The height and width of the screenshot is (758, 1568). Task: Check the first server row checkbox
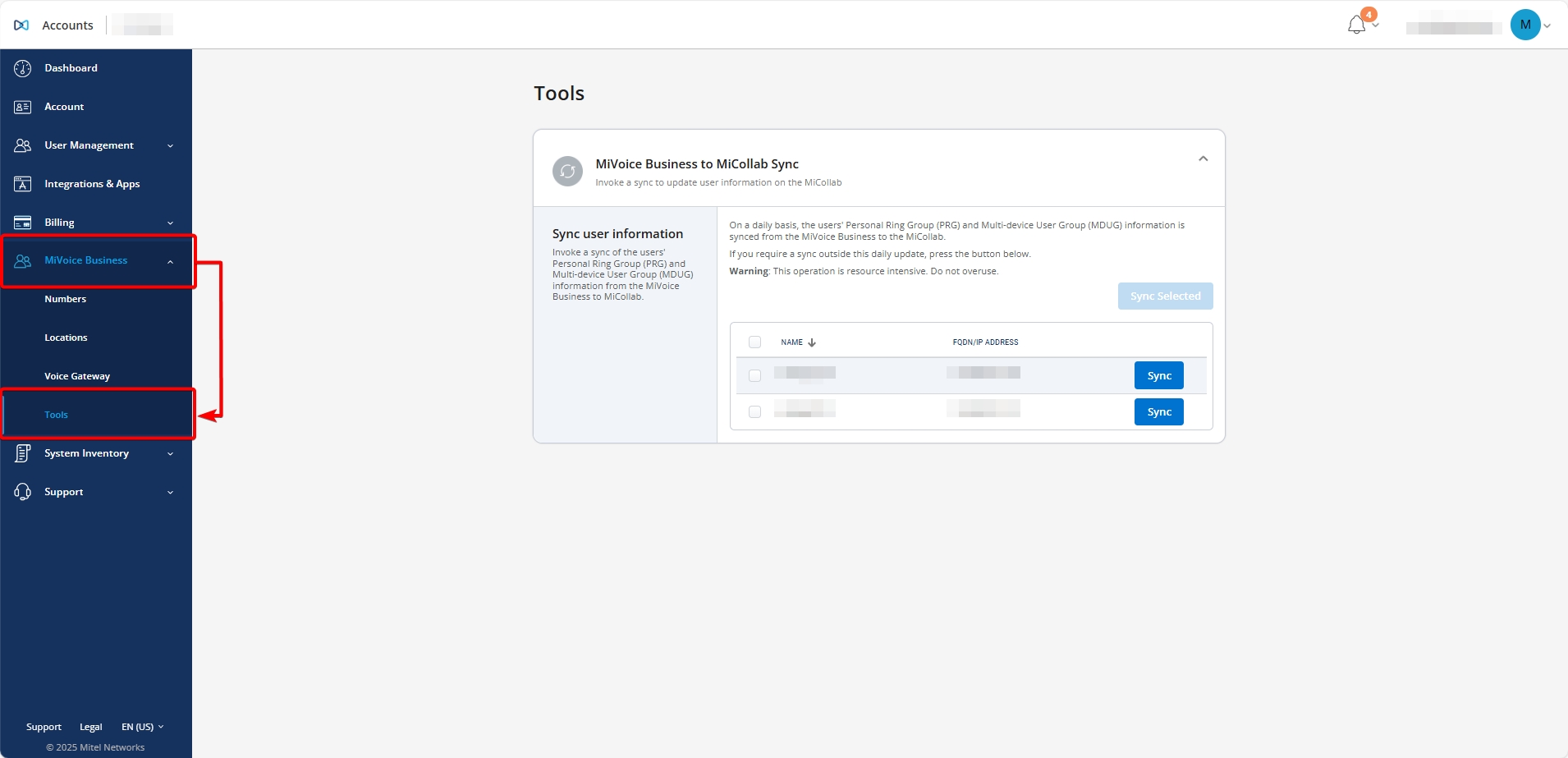click(x=755, y=375)
